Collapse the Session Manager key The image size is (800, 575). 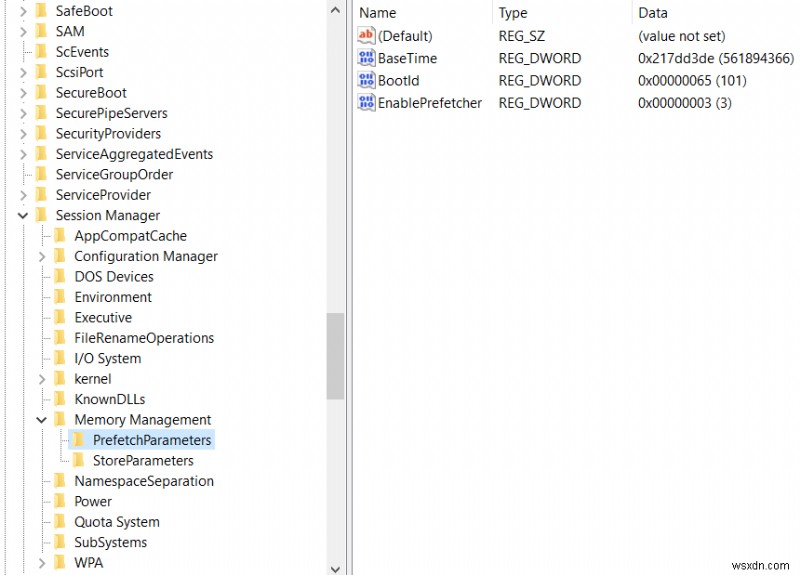tap(23, 215)
